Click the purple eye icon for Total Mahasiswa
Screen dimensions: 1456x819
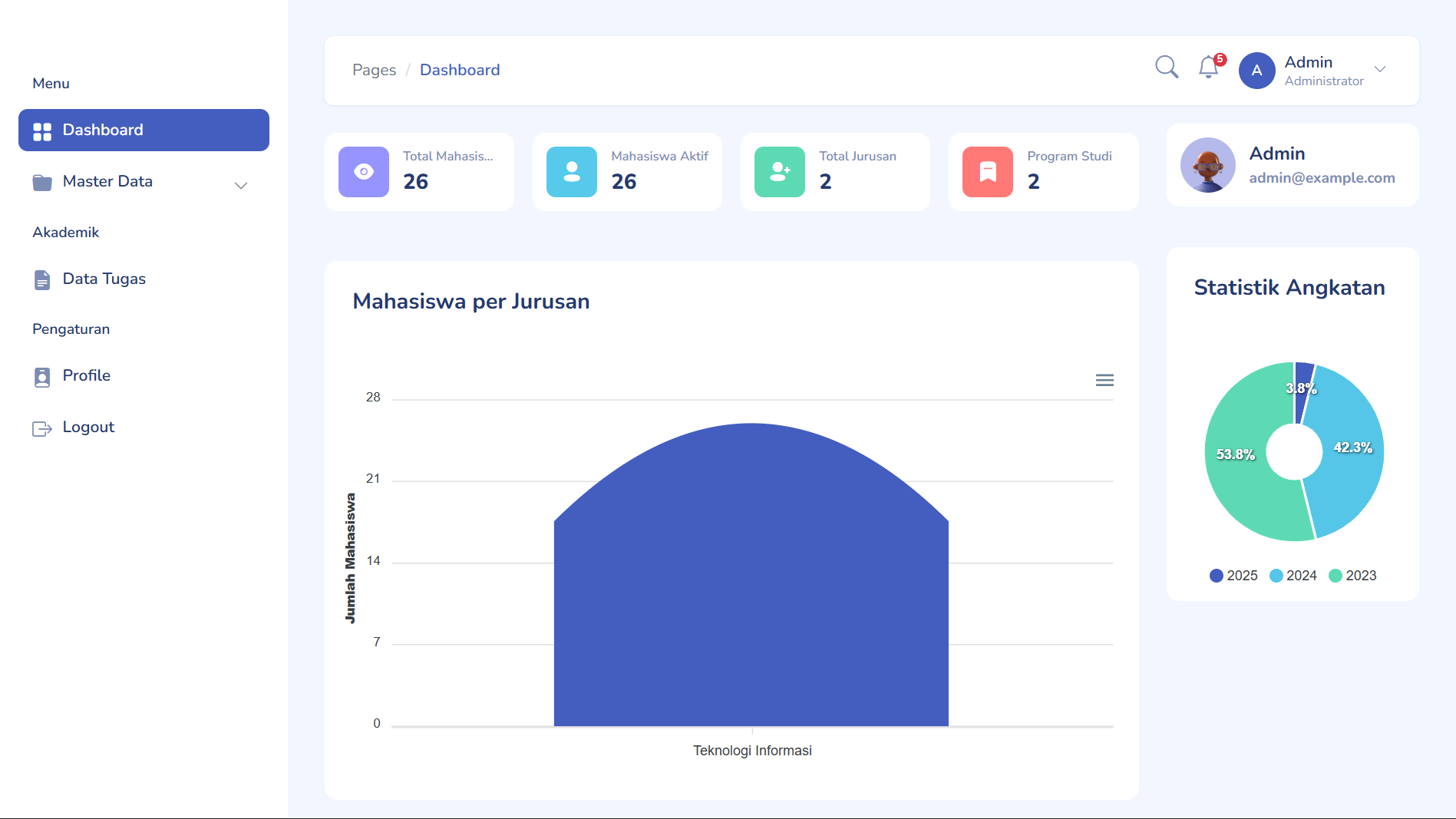point(364,172)
